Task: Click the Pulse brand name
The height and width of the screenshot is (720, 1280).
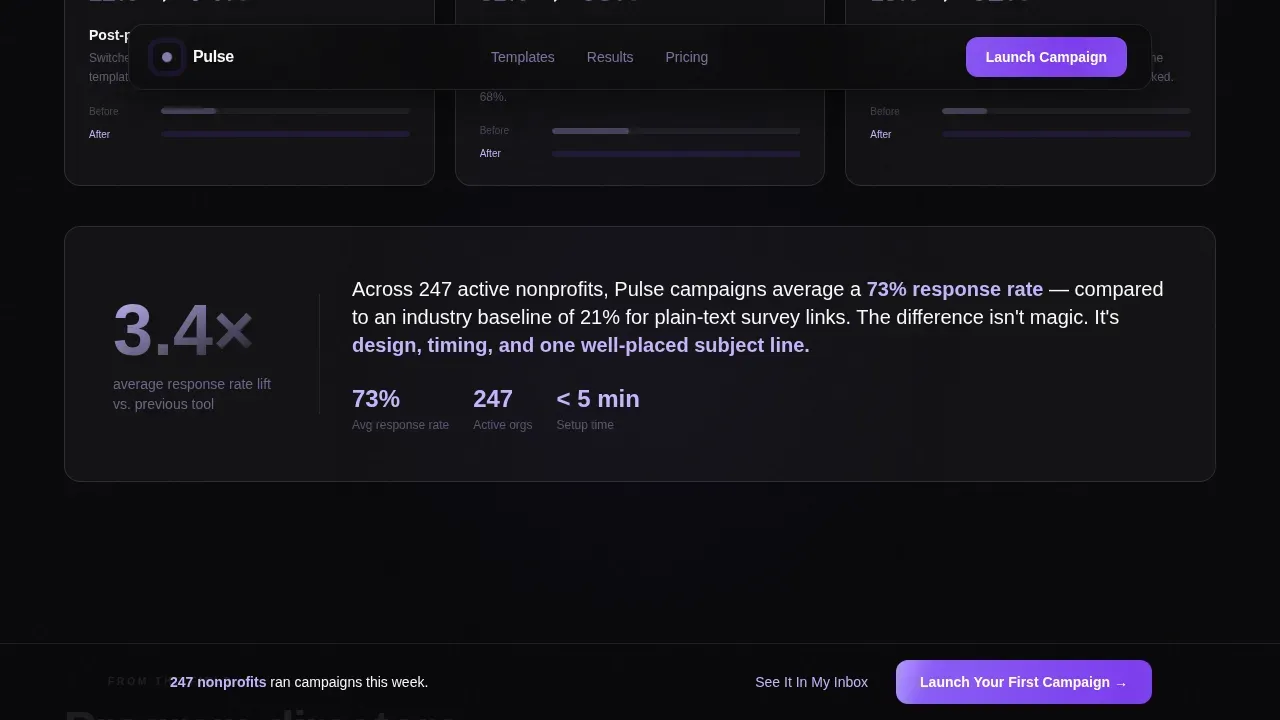Action: [x=213, y=57]
